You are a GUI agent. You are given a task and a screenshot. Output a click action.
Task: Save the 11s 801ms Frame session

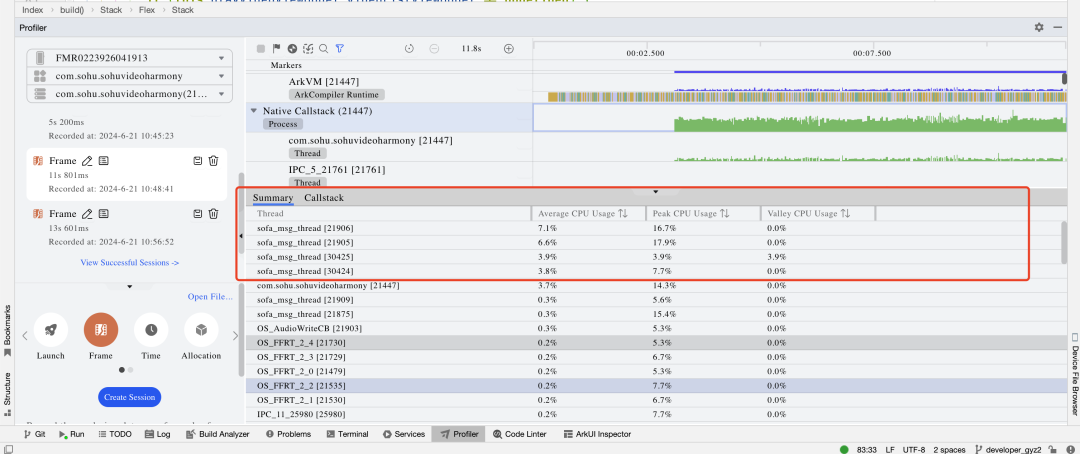[x=198, y=161]
